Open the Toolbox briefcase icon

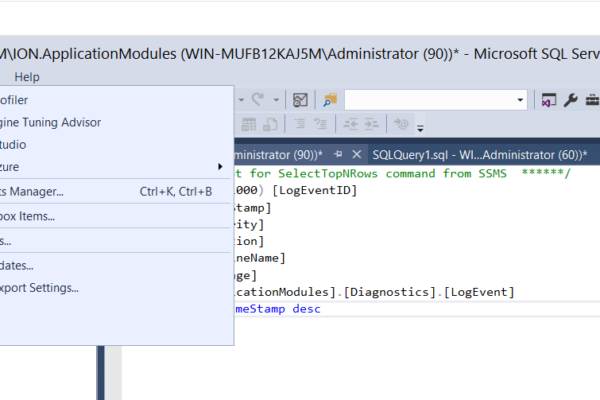click(x=592, y=100)
